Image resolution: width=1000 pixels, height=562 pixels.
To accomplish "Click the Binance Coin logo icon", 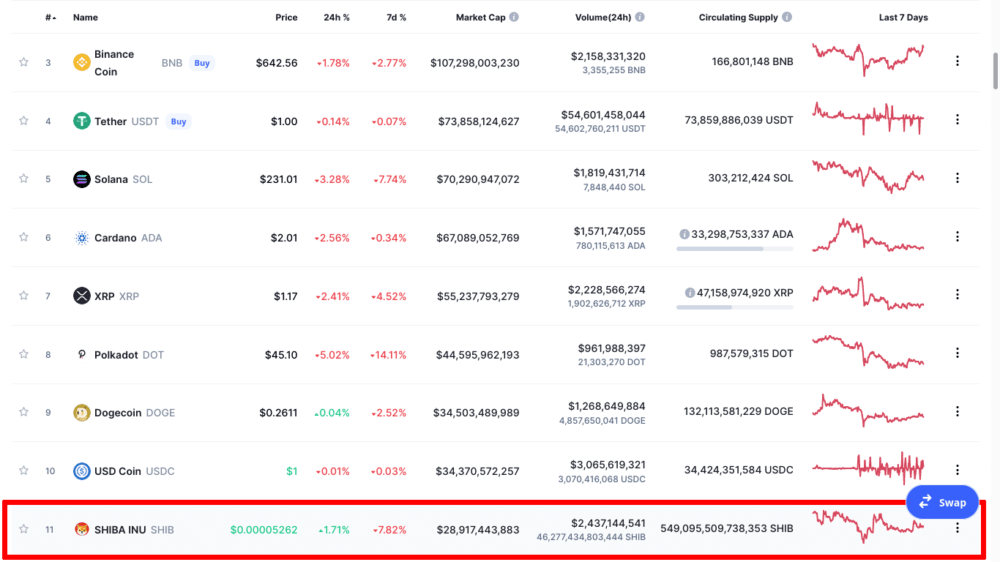I will [82, 63].
